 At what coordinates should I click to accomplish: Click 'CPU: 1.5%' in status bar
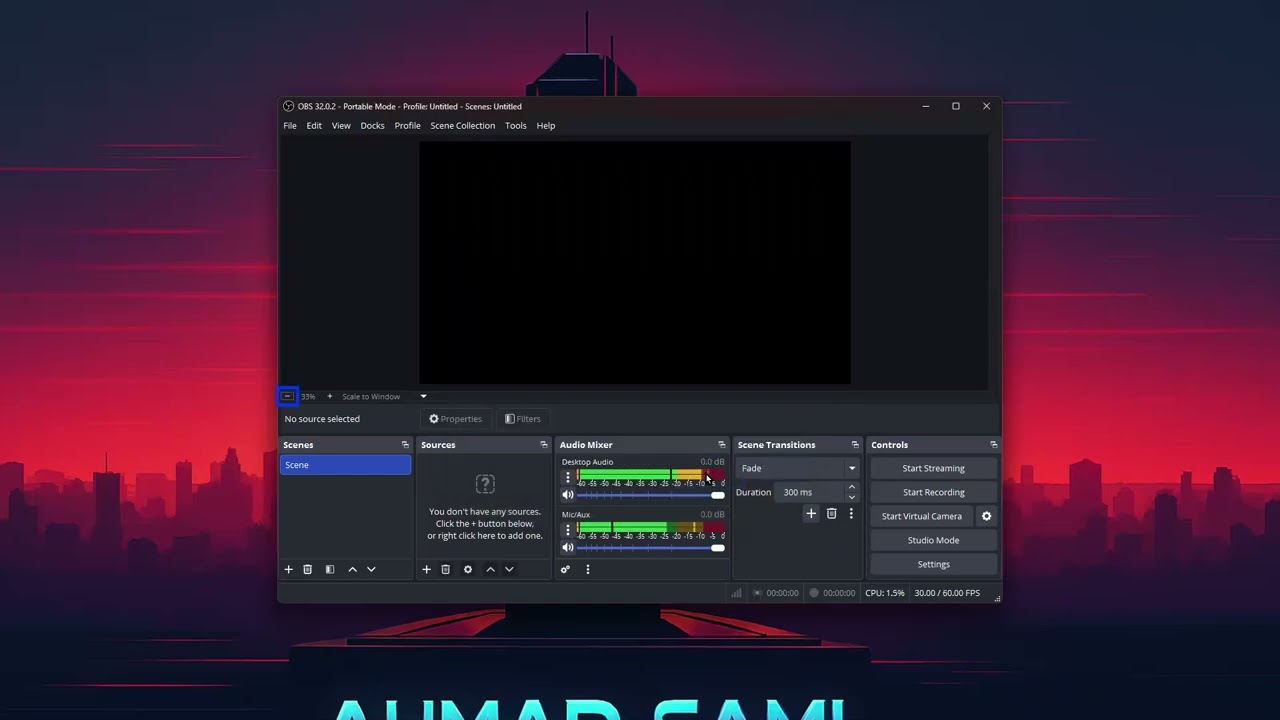[x=885, y=593]
